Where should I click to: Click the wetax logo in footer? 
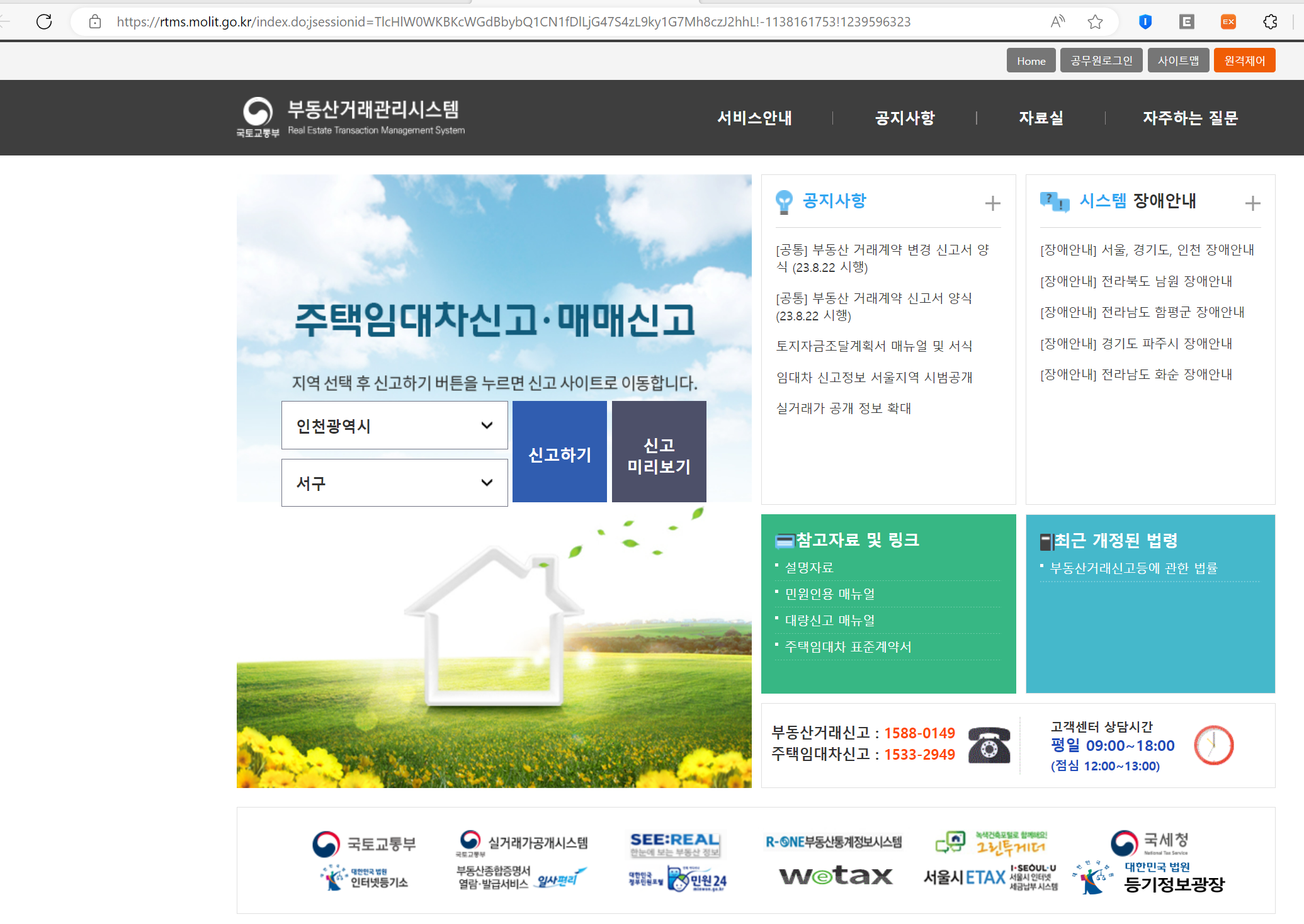836,876
